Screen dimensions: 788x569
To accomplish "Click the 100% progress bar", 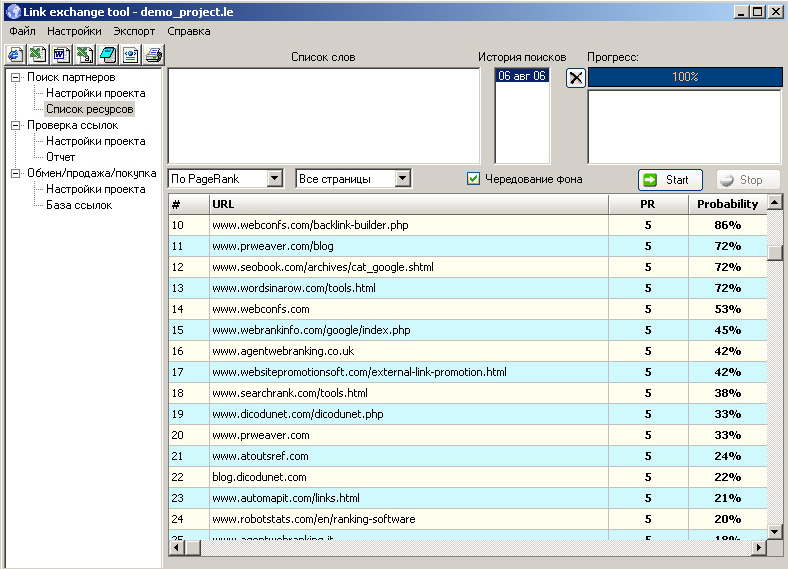I will (684, 77).
